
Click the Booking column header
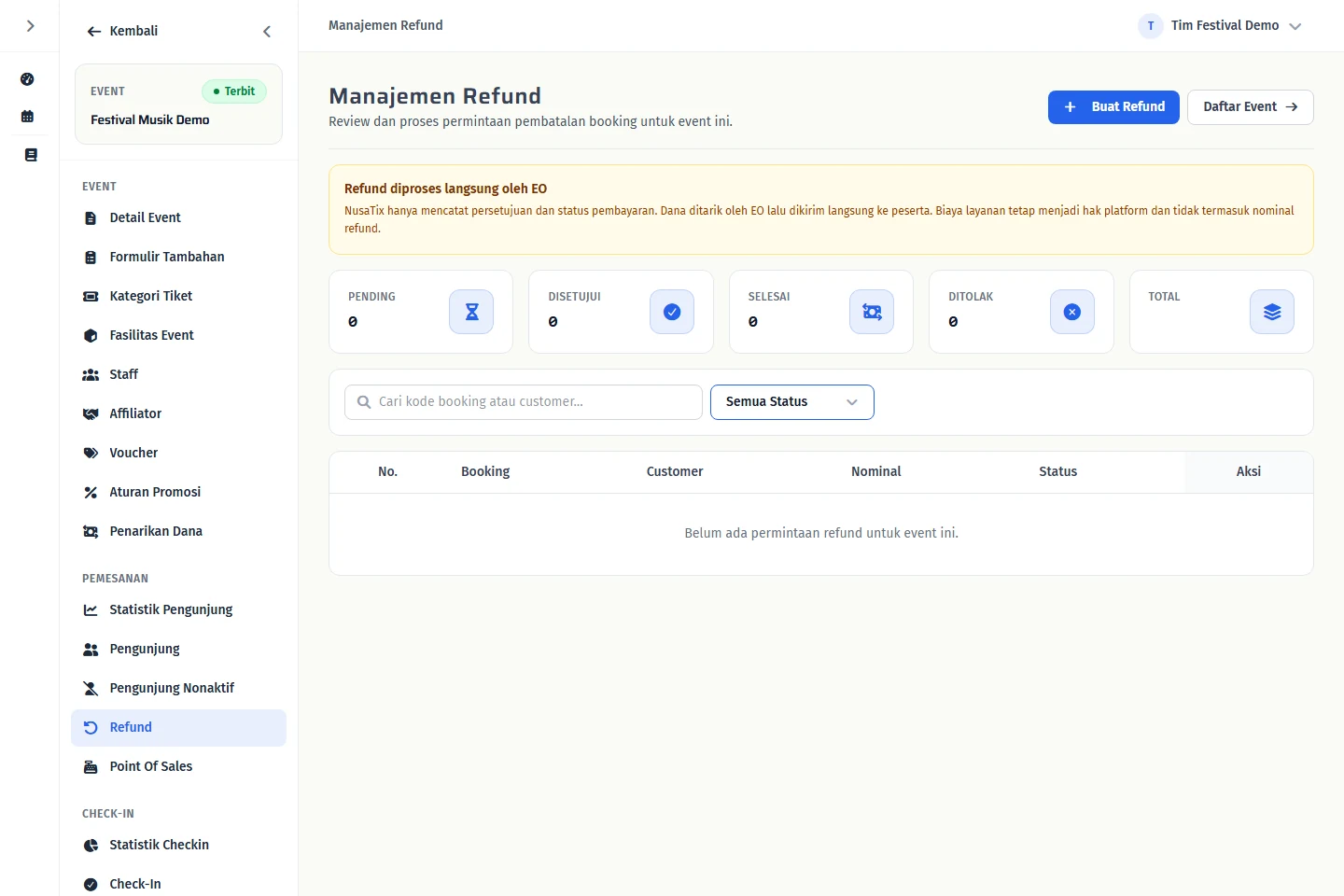[x=485, y=472]
